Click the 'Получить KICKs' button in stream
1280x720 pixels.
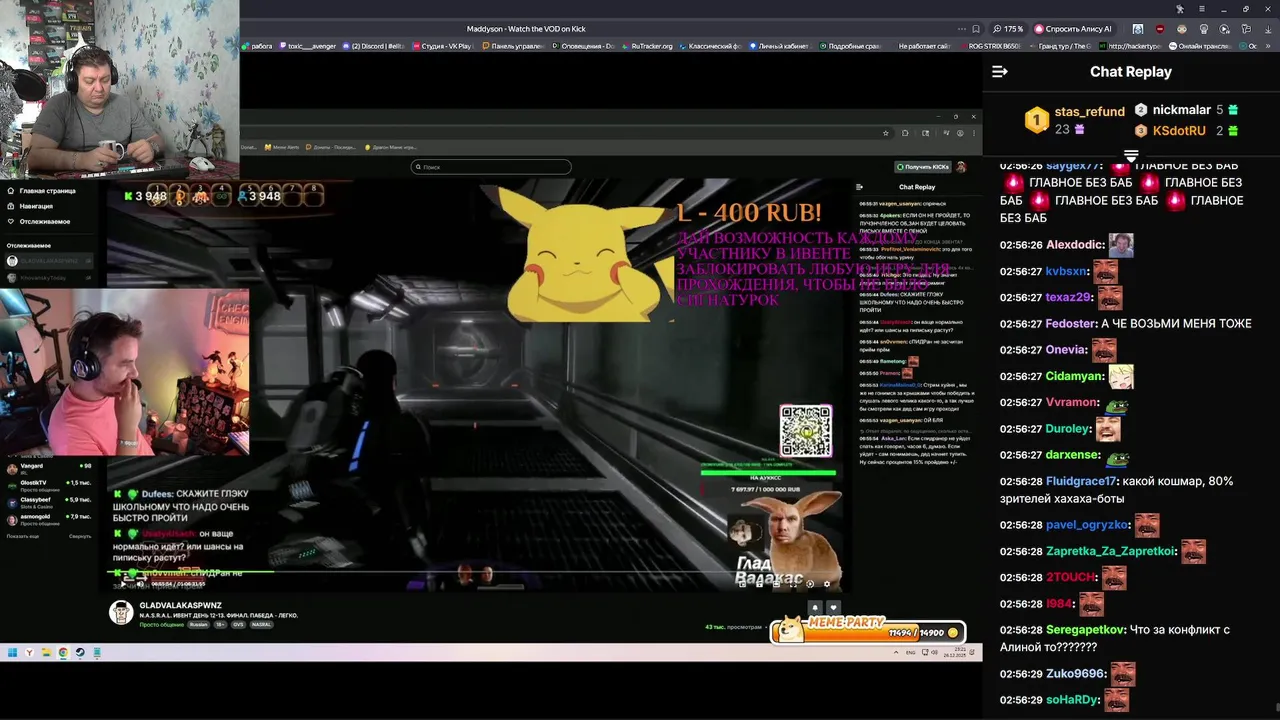923,167
